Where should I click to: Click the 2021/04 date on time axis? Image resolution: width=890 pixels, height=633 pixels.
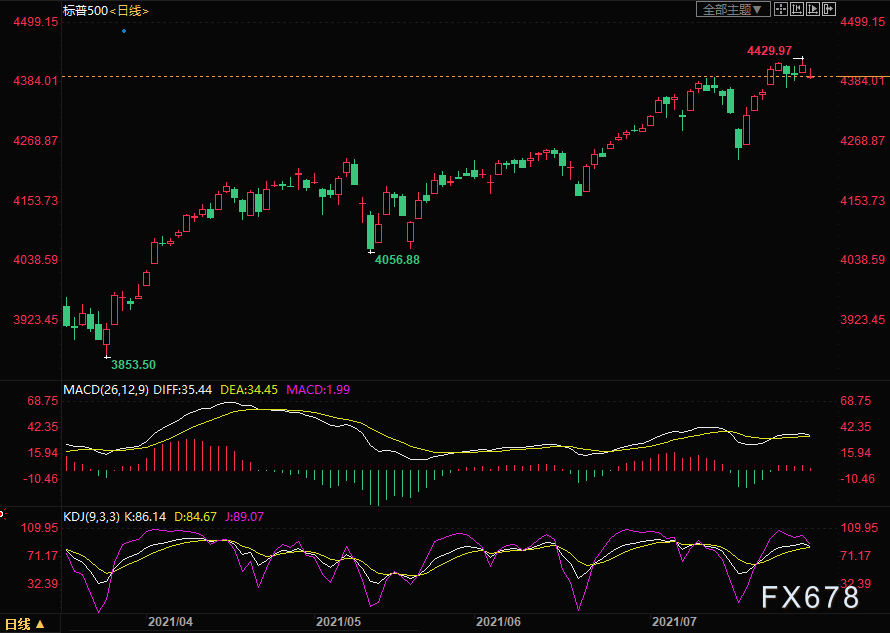pyautogui.click(x=169, y=621)
